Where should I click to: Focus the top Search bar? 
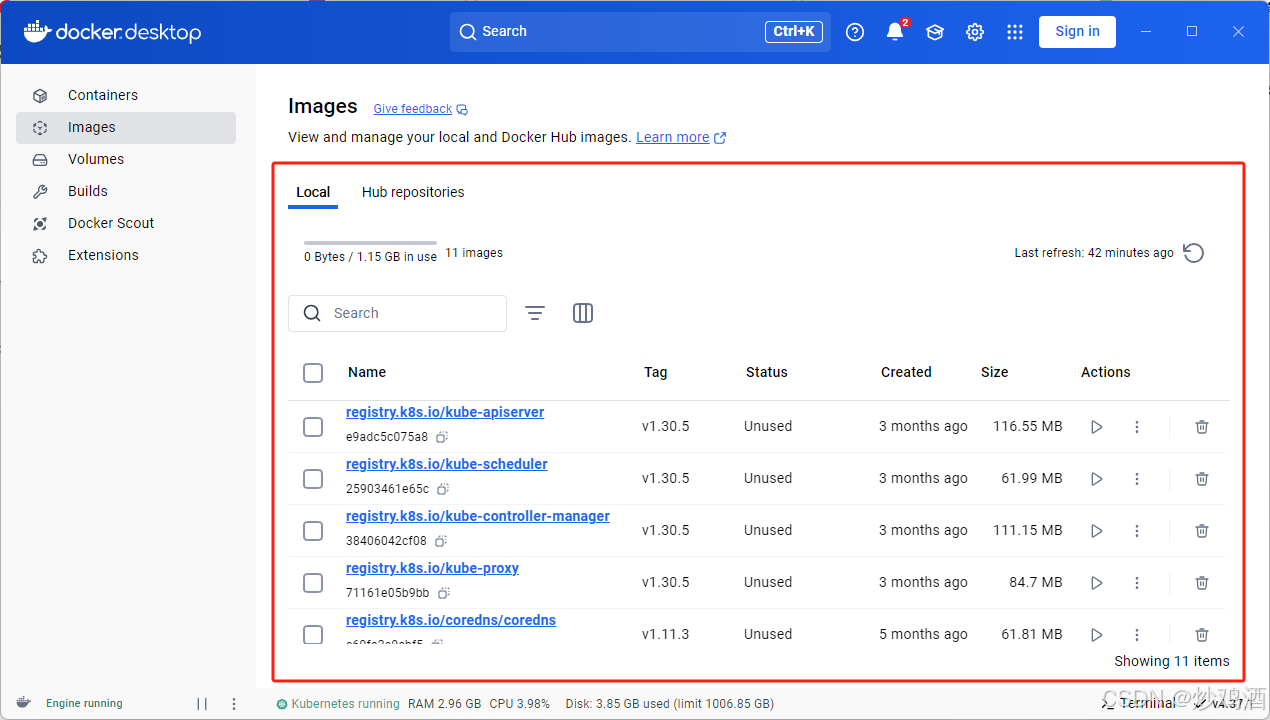(640, 32)
